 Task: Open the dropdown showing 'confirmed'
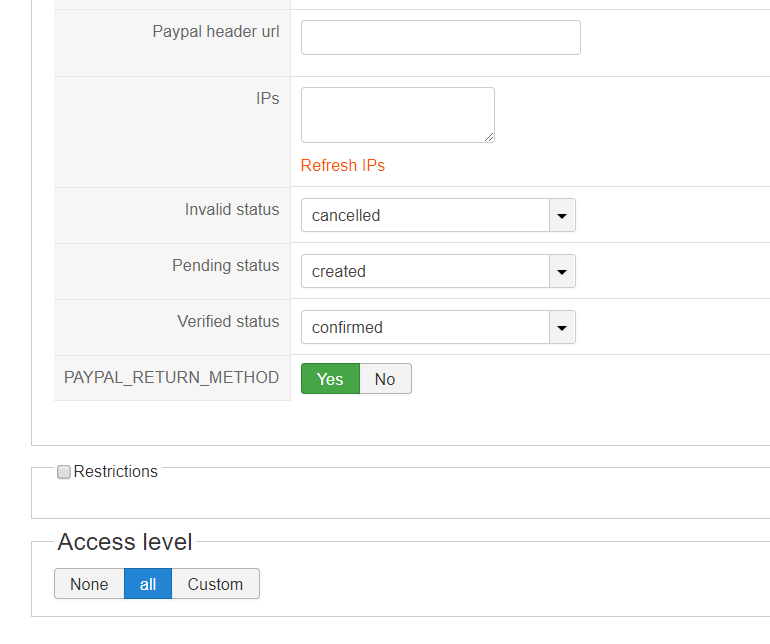(426, 327)
